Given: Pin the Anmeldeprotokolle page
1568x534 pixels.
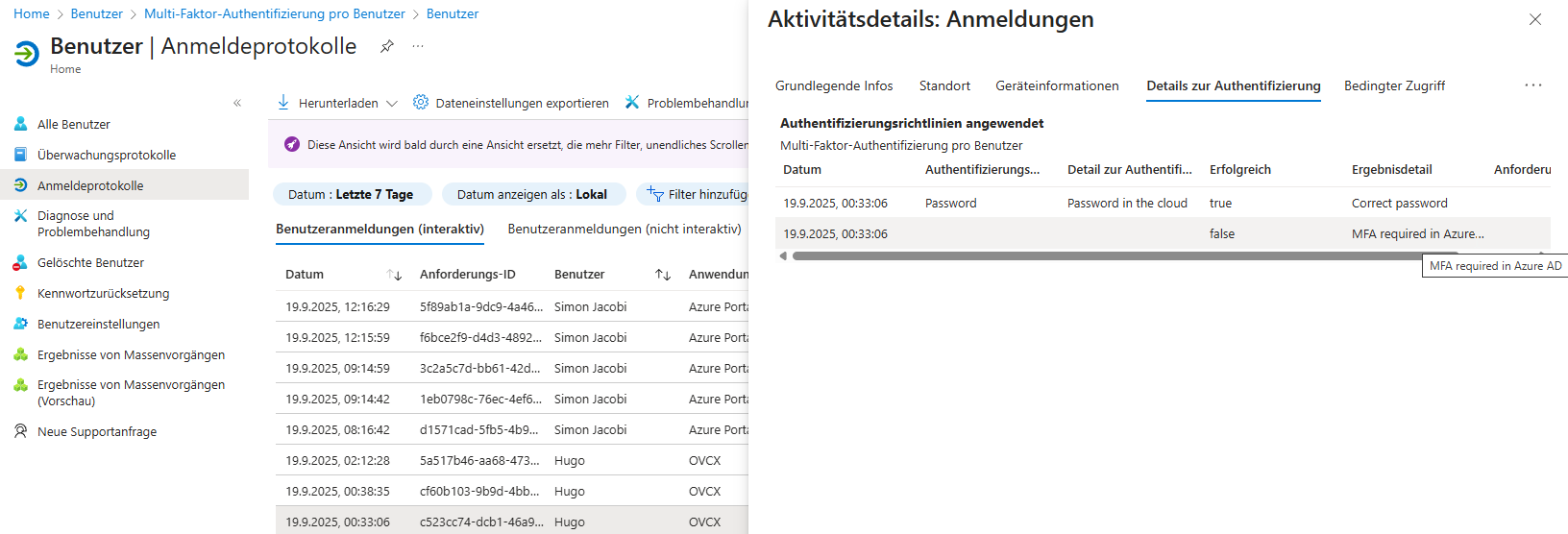Looking at the screenshot, I should point(386,46).
